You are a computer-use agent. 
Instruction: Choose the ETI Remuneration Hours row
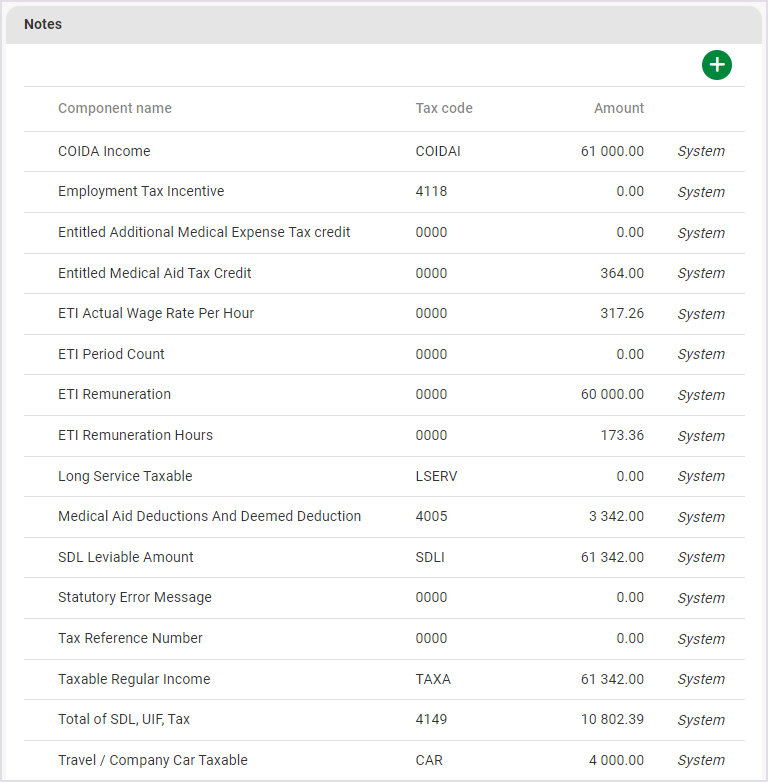(x=135, y=435)
